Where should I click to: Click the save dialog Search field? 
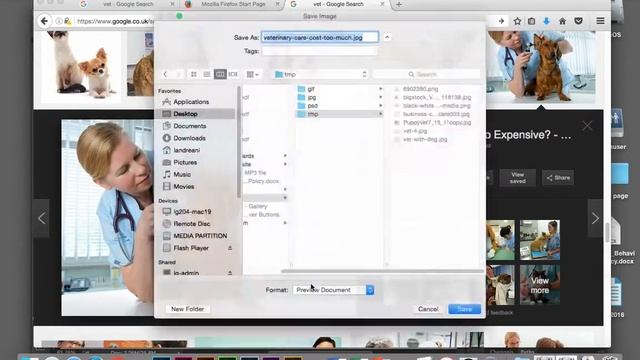426,74
